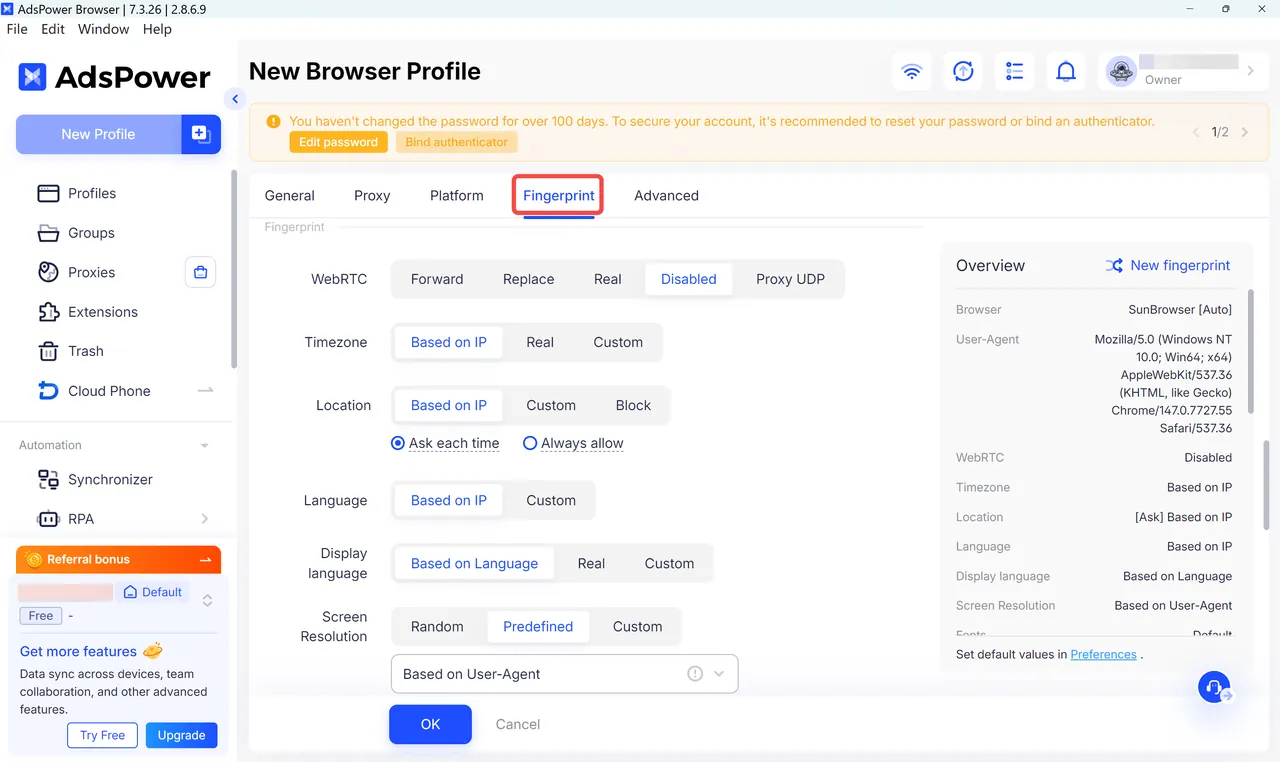
Task: Open the network status wifi icon
Action: click(x=911, y=72)
